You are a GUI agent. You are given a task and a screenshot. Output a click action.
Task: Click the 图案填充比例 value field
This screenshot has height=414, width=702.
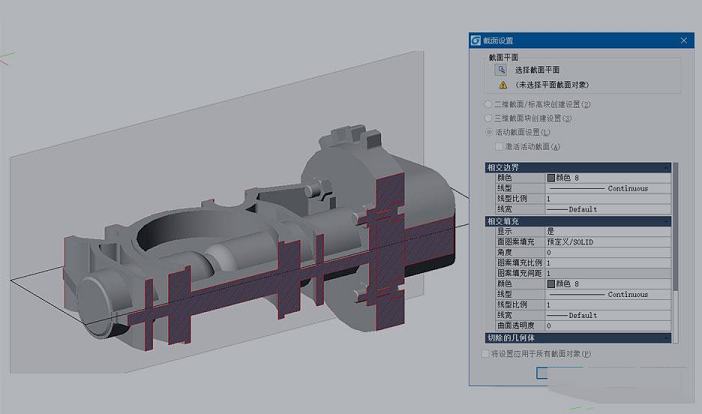(605, 262)
